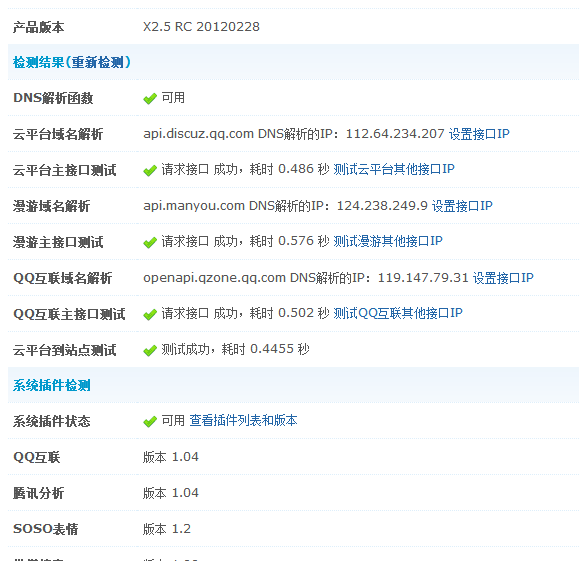Click green check icon in 漫游主接口测试 row
The width and height of the screenshot is (579, 561).
click(150, 242)
